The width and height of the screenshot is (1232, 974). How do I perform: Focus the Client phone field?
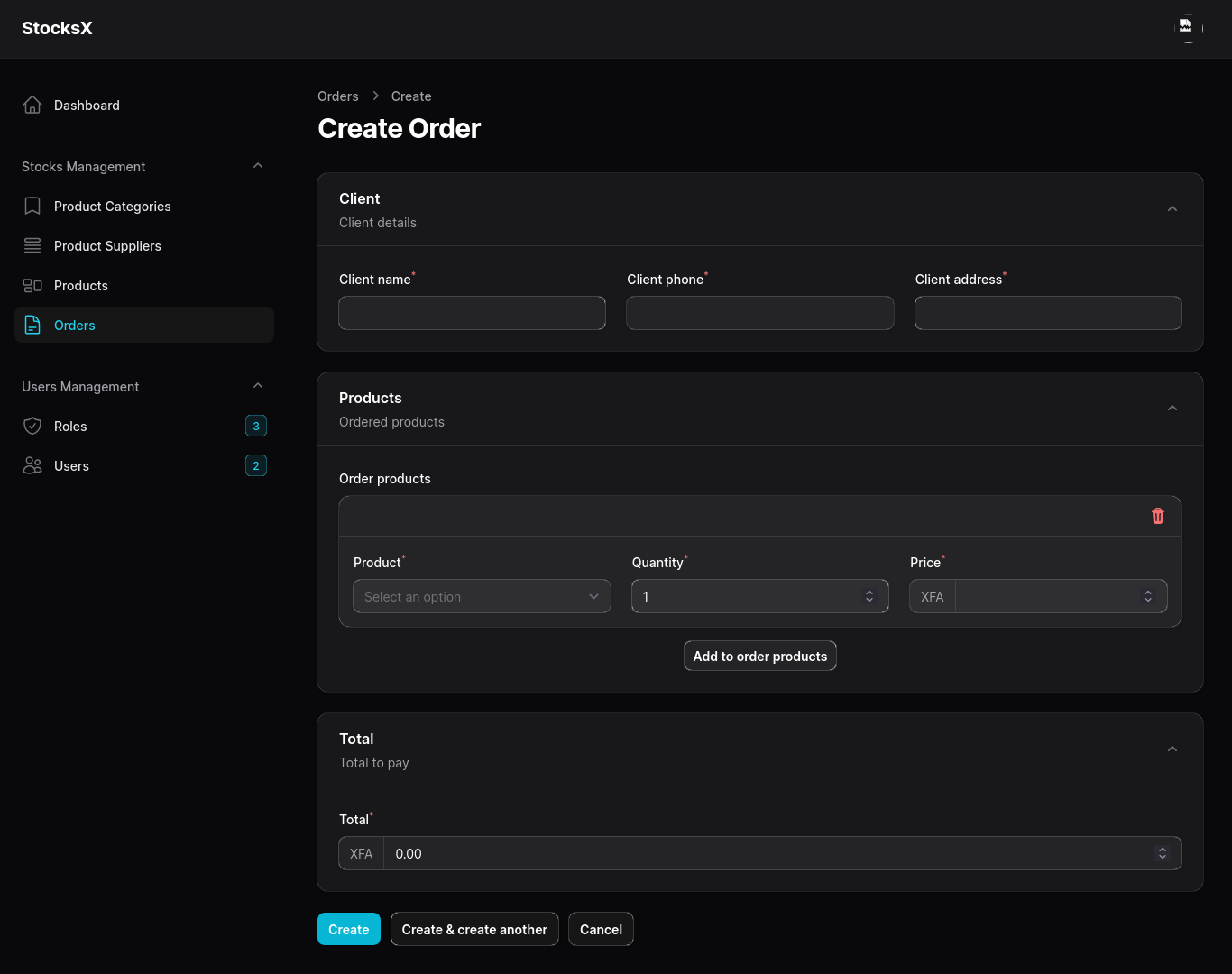coord(760,314)
